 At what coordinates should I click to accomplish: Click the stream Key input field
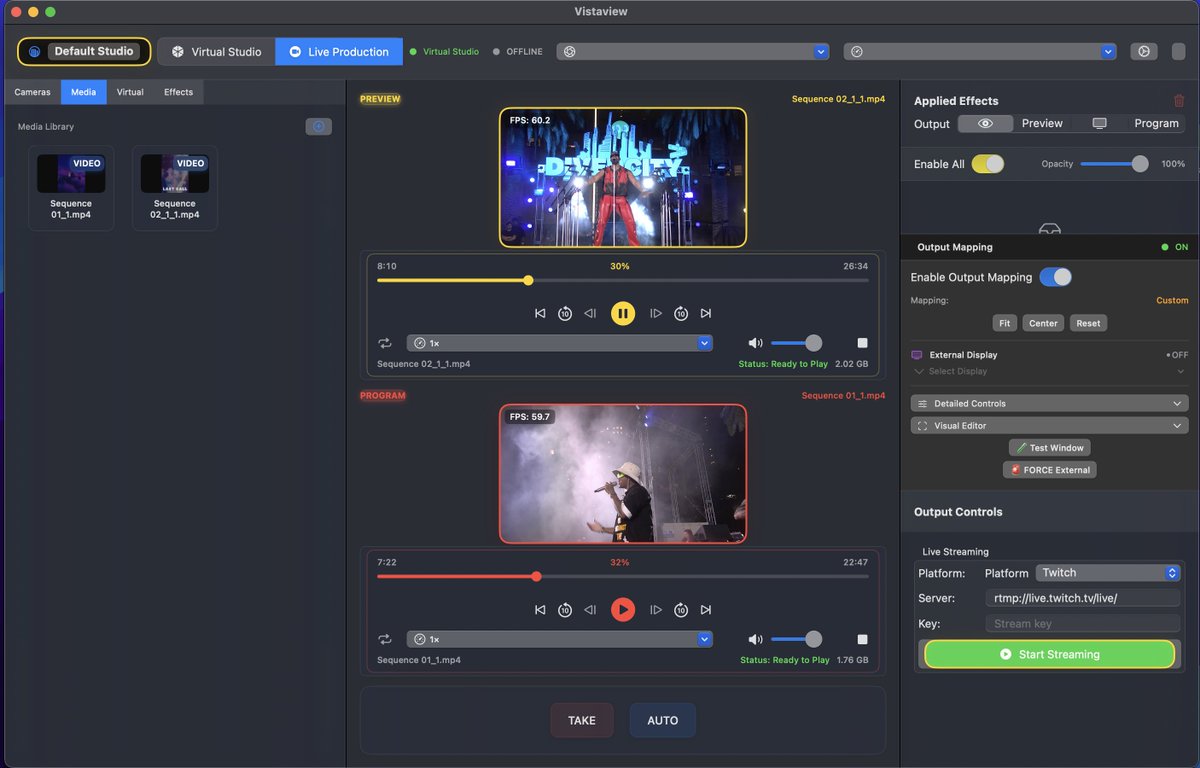(x=1083, y=623)
